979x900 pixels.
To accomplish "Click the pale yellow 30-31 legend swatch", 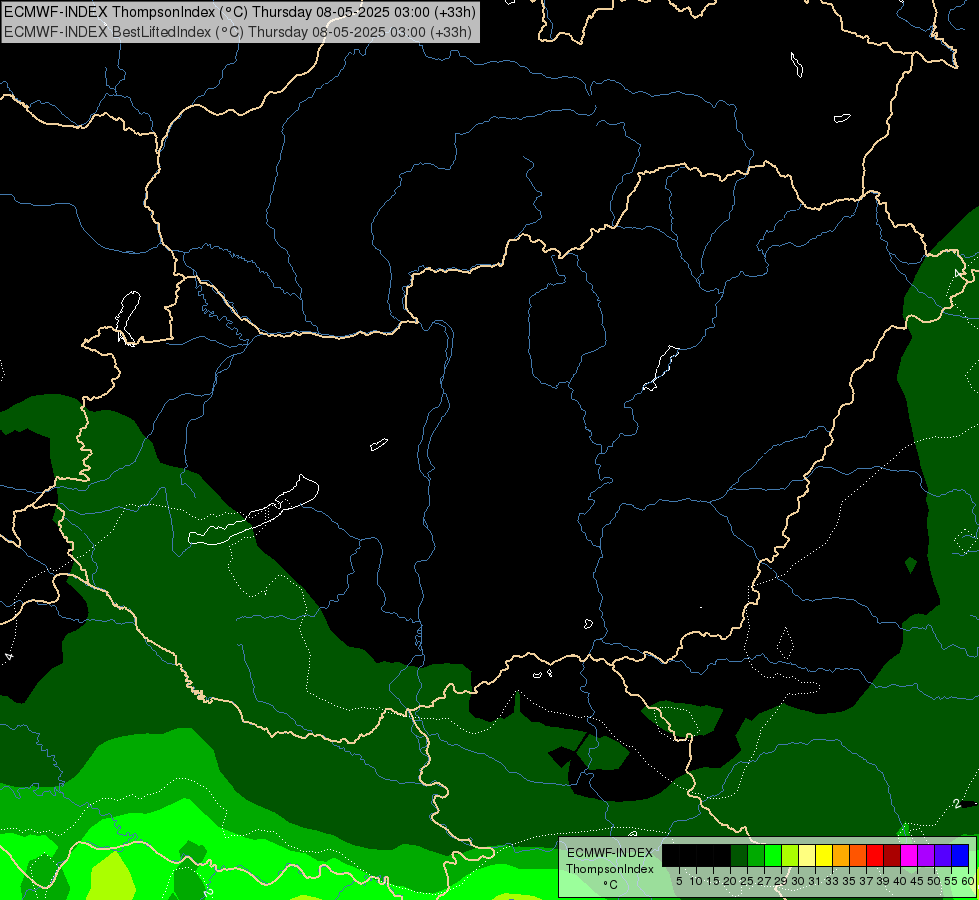I will pyautogui.click(x=807, y=855).
